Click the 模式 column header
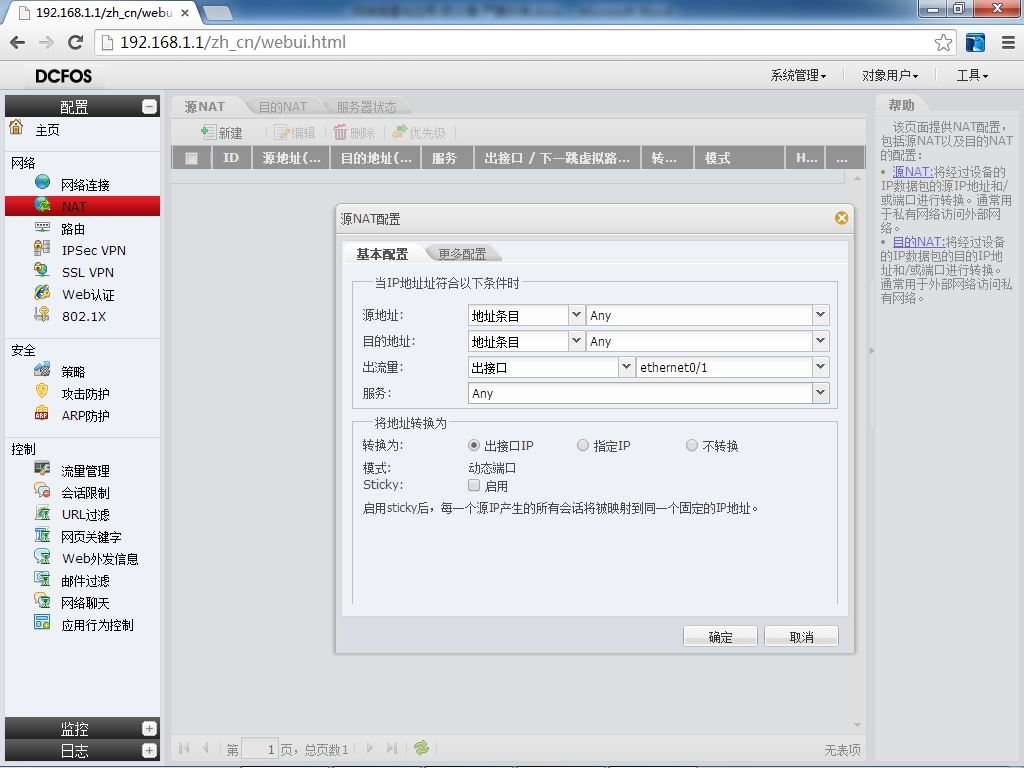The width and height of the screenshot is (1024, 768). (x=739, y=158)
